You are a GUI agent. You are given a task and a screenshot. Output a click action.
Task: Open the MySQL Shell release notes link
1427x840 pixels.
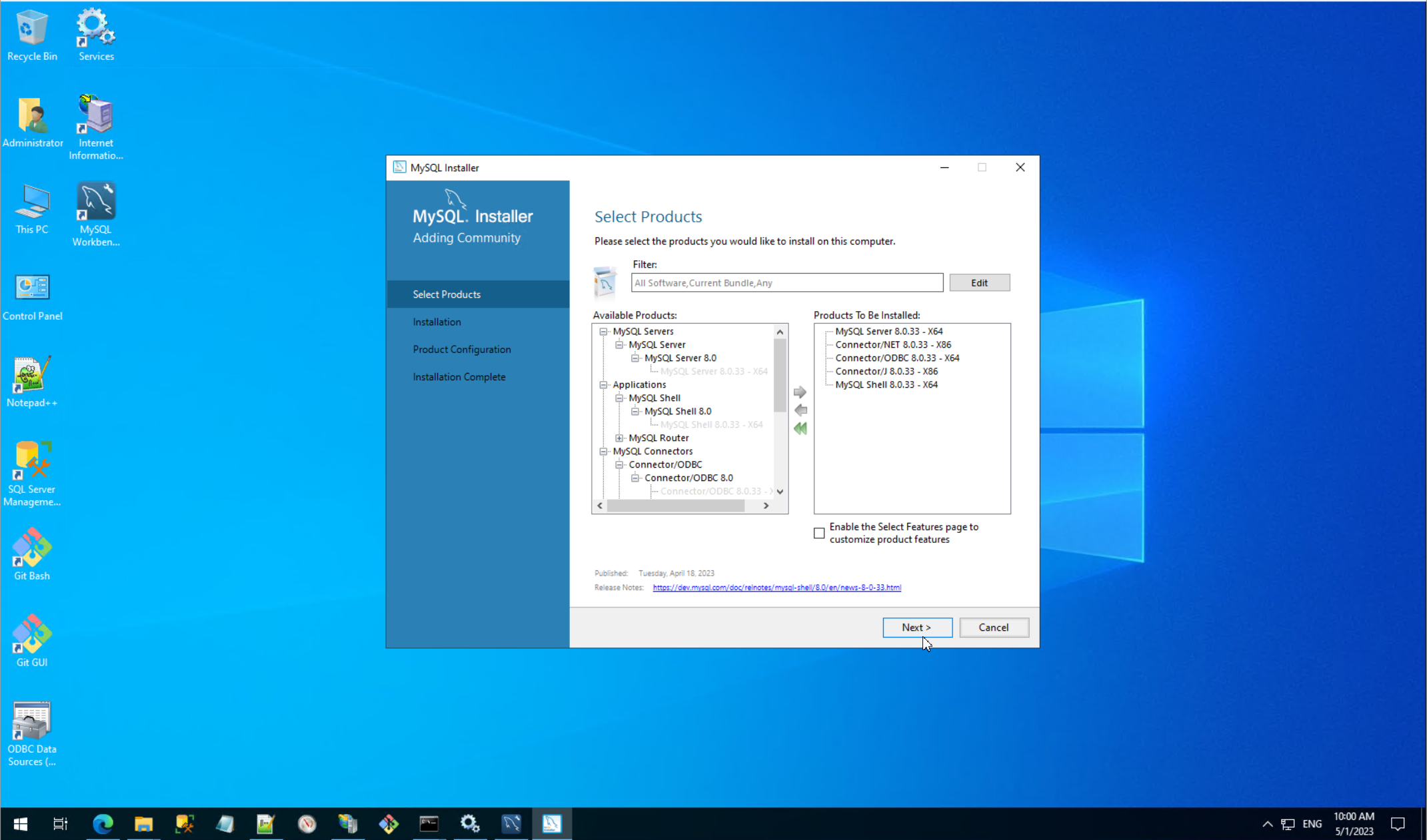pos(776,588)
